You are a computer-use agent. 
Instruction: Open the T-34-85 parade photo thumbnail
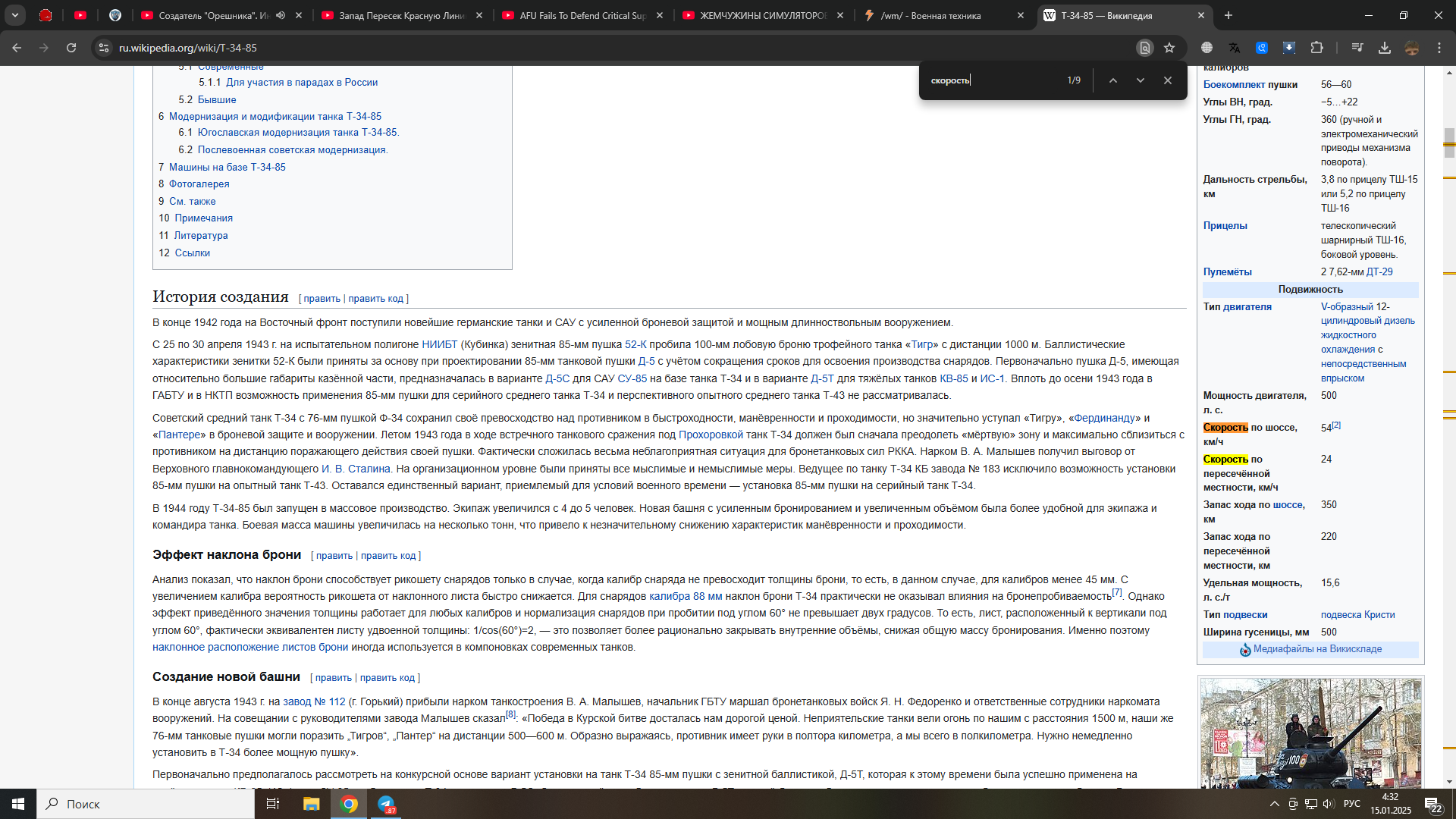[1310, 733]
